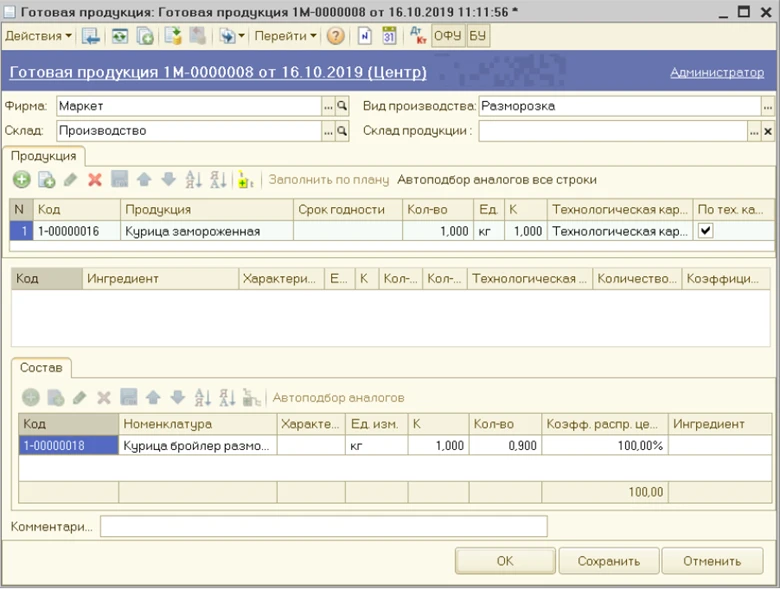Click into the Комментарий input field
Screen dimensions: 780x589
coord(323,526)
